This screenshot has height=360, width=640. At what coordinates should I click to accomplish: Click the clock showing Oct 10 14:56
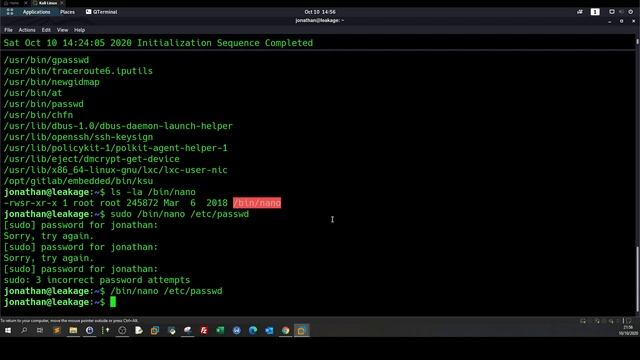tap(320, 12)
